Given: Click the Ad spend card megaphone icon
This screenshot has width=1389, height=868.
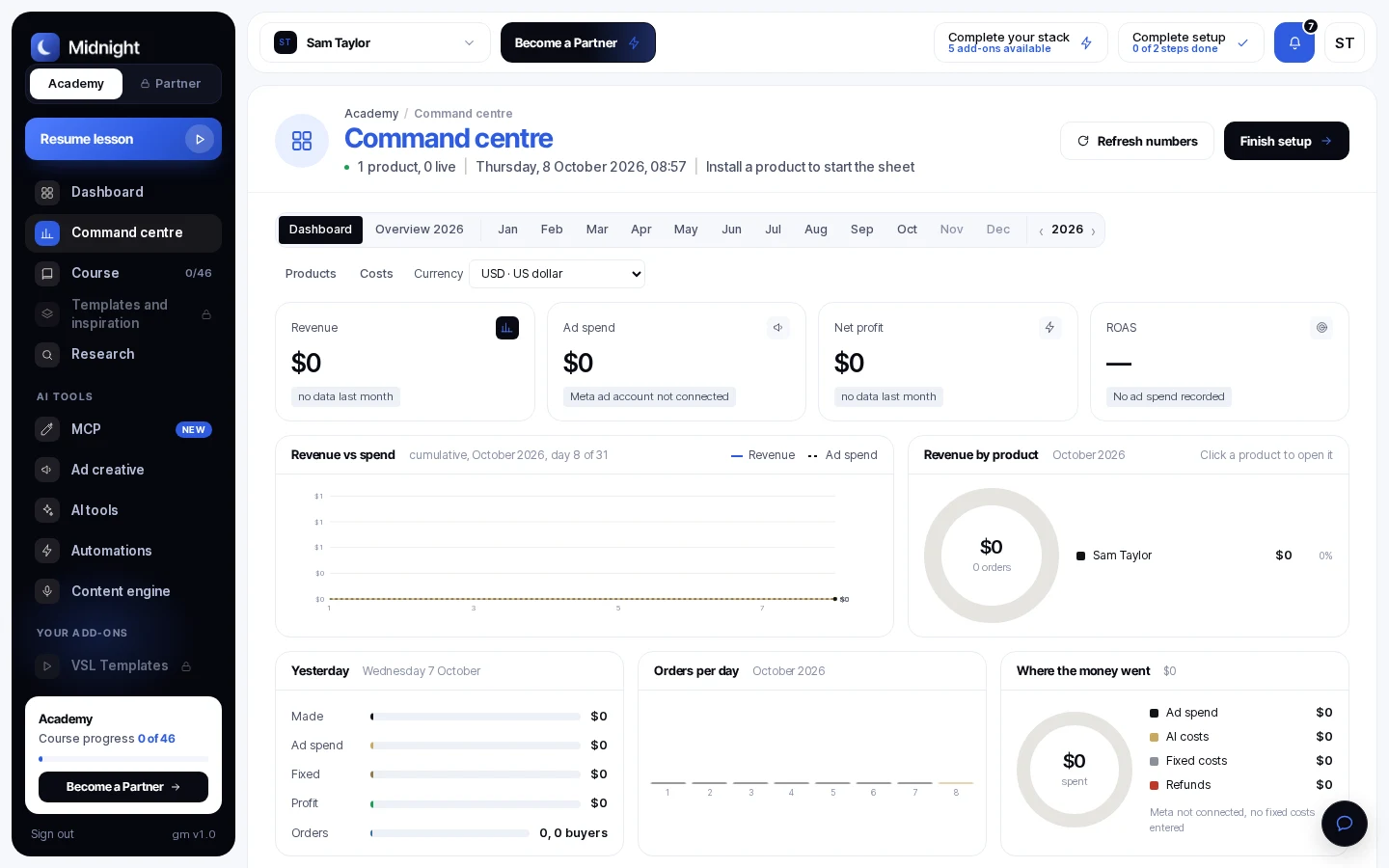Looking at the screenshot, I should [x=778, y=328].
